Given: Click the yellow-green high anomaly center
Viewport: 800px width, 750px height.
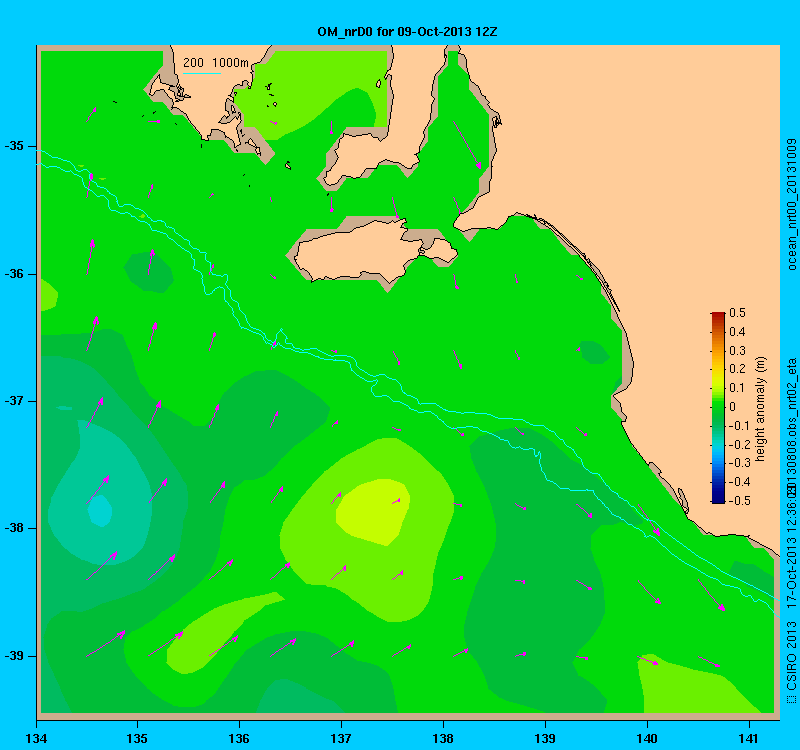Looking at the screenshot, I should pyautogui.click(x=372, y=511).
